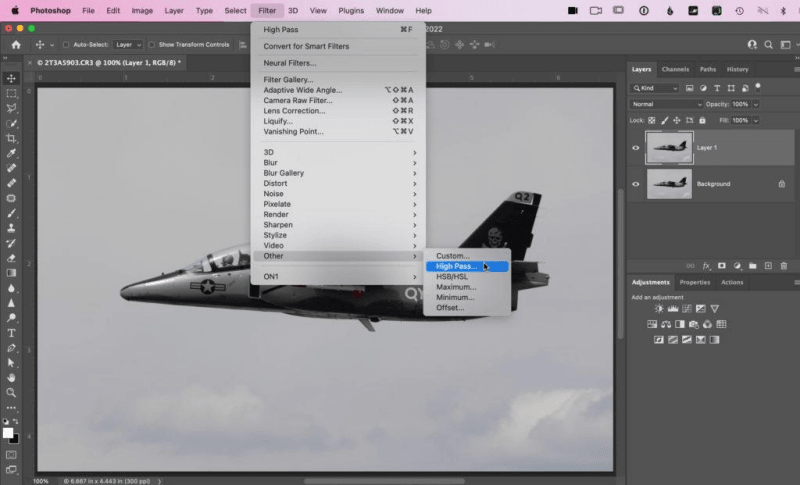Image resolution: width=800 pixels, height=485 pixels.
Task: Select the Move tool in the toolbar
Action: (11, 78)
